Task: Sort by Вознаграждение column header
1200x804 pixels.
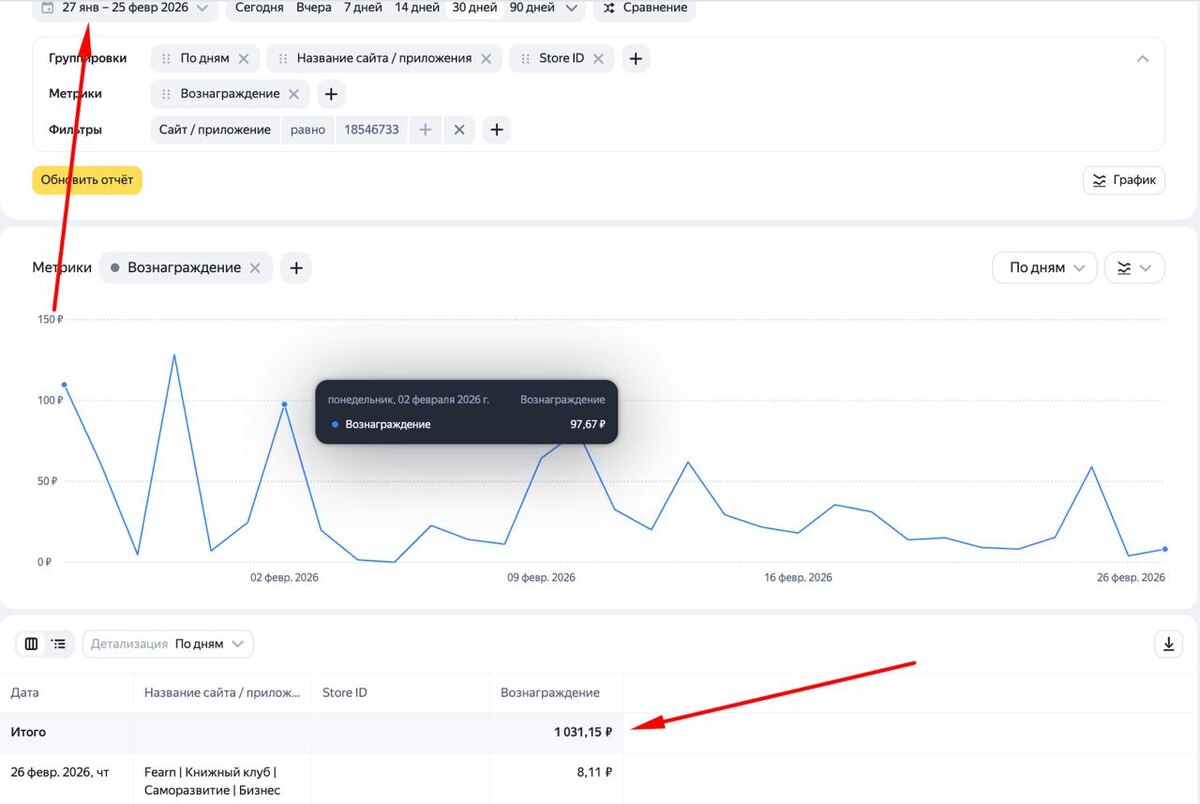Action: tap(550, 692)
